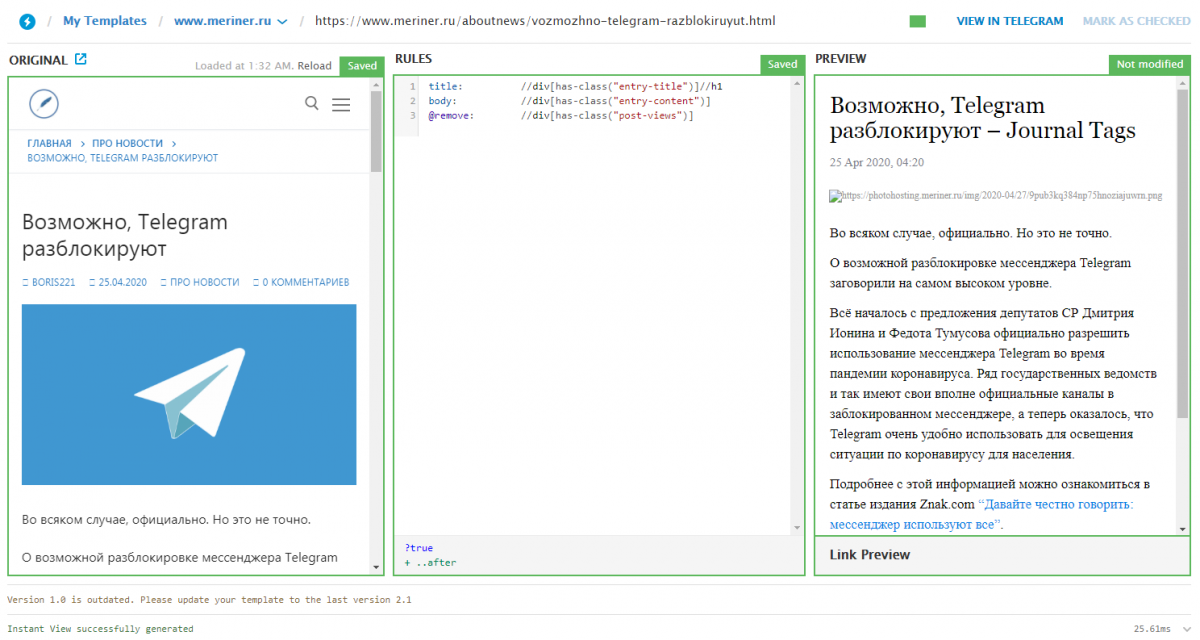Click the ?true debug line
This screenshot has width=1200, height=640.
(x=419, y=548)
